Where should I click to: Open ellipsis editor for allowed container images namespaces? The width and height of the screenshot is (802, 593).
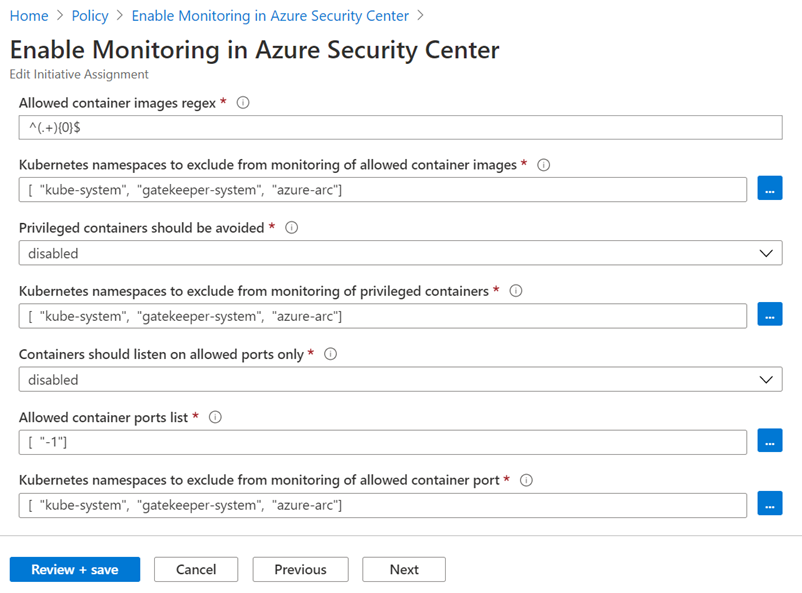tap(770, 189)
